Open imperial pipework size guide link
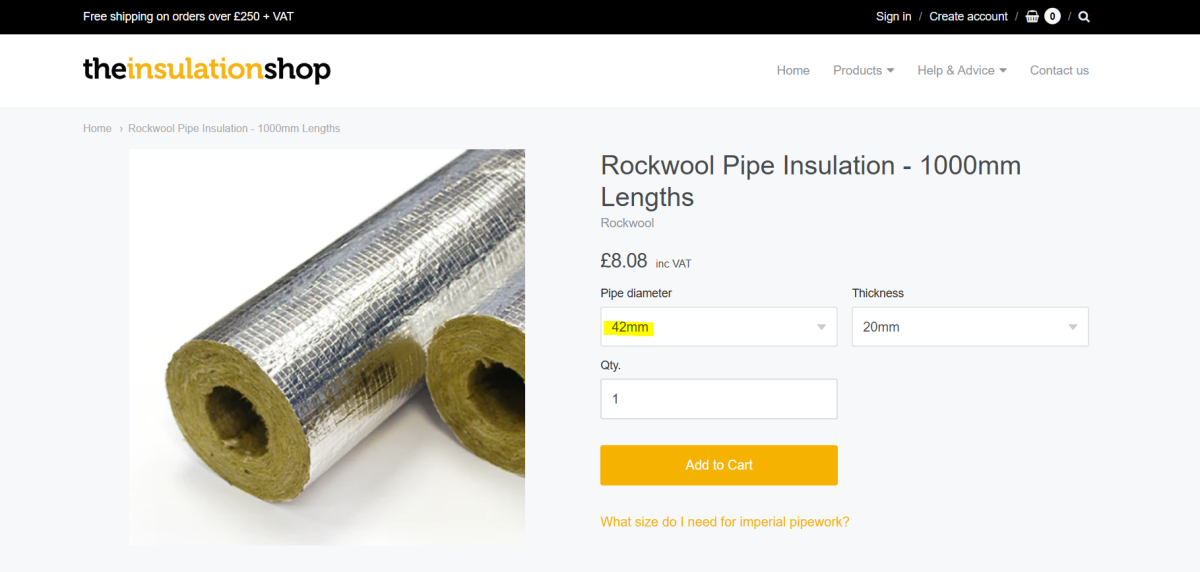 pyautogui.click(x=724, y=522)
